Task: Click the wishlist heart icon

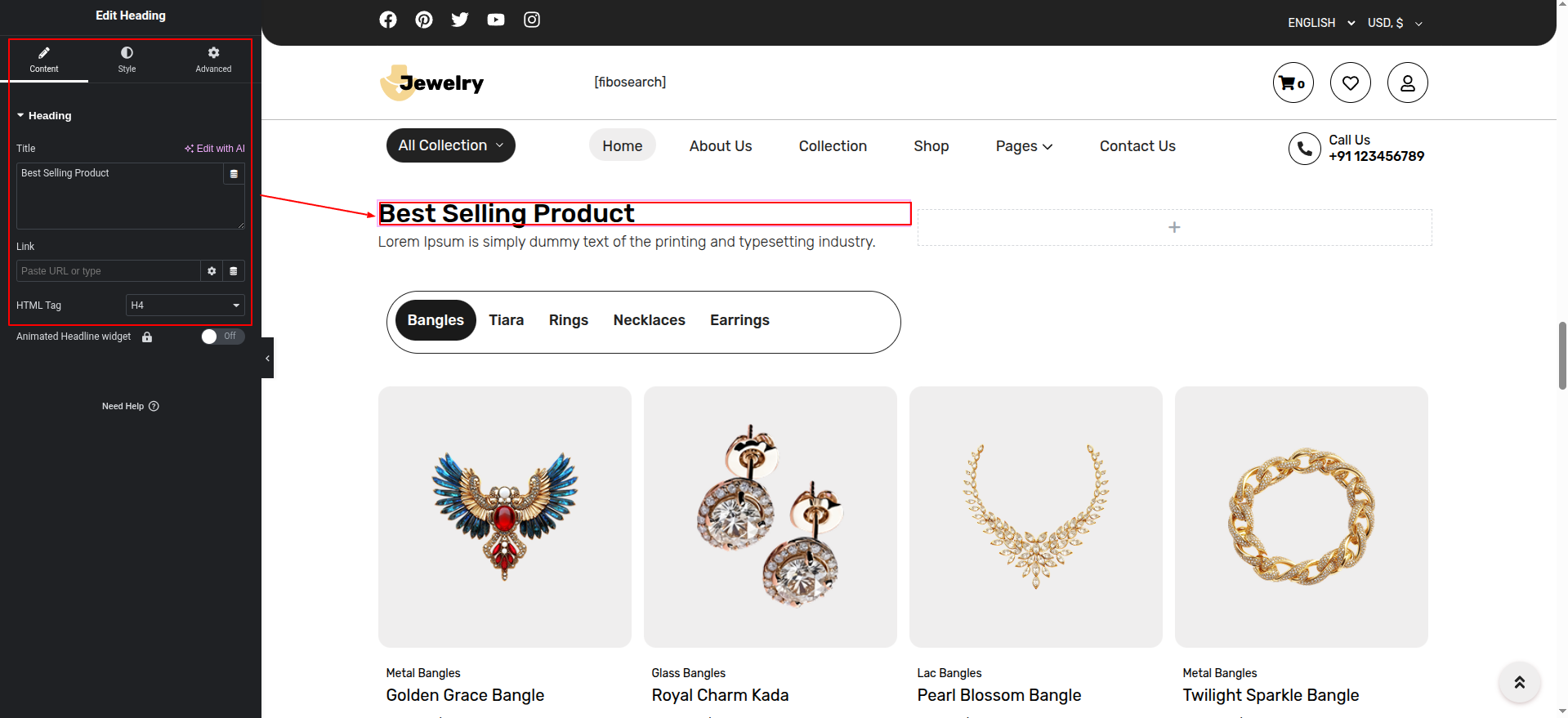Action: (x=1350, y=83)
